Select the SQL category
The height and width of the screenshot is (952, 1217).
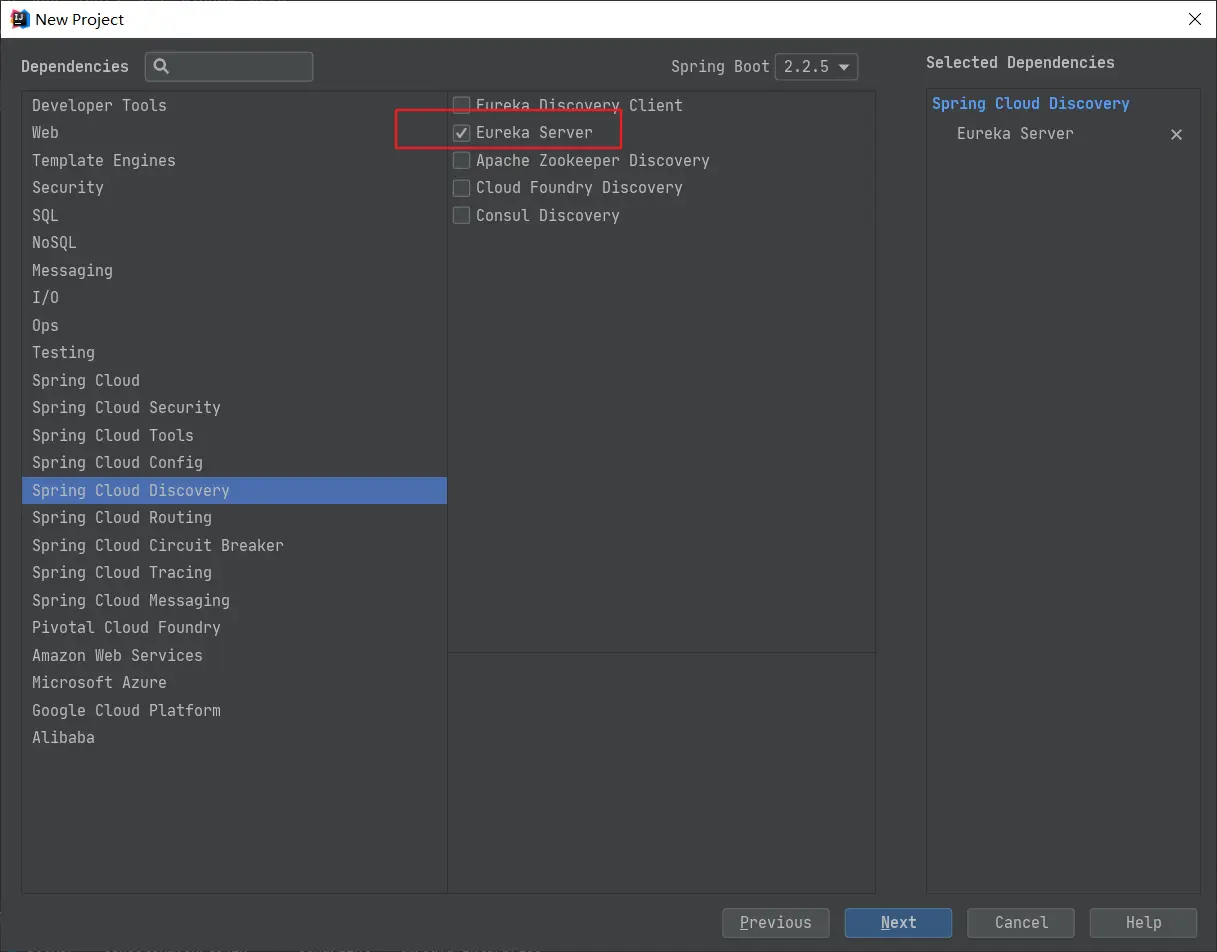(234, 215)
